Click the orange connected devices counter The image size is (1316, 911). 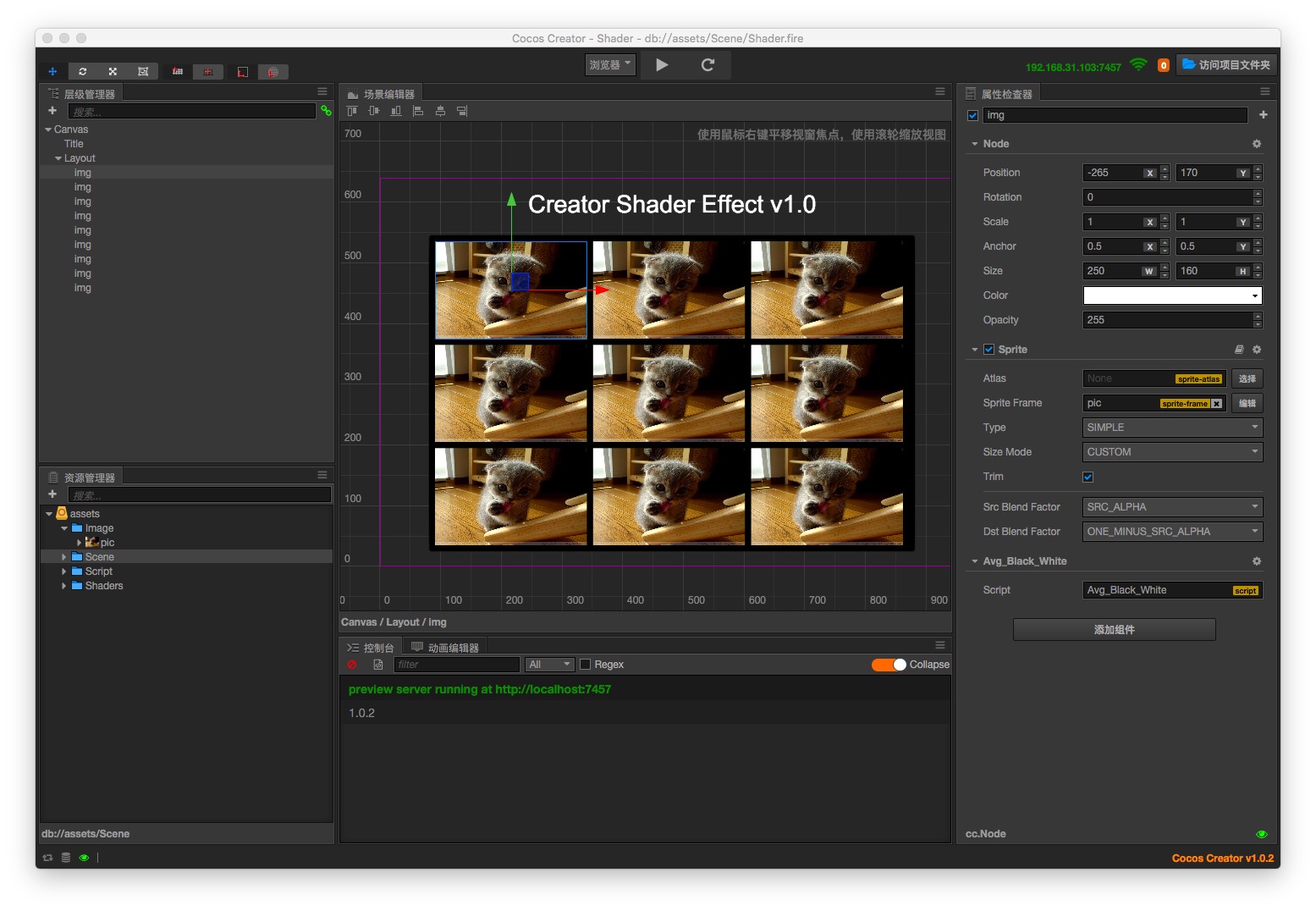point(1164,65)
